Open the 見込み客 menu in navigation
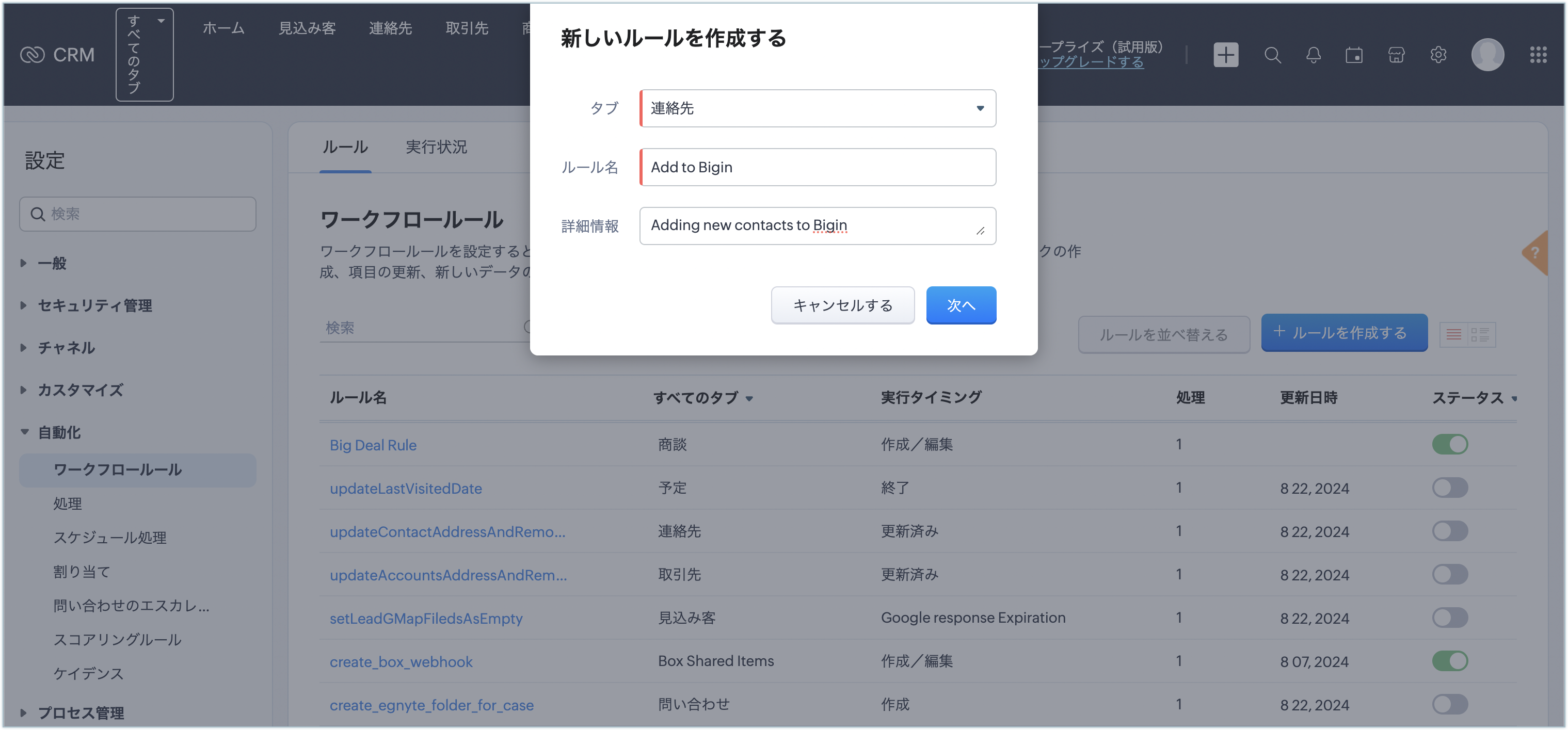 [307, 28]
